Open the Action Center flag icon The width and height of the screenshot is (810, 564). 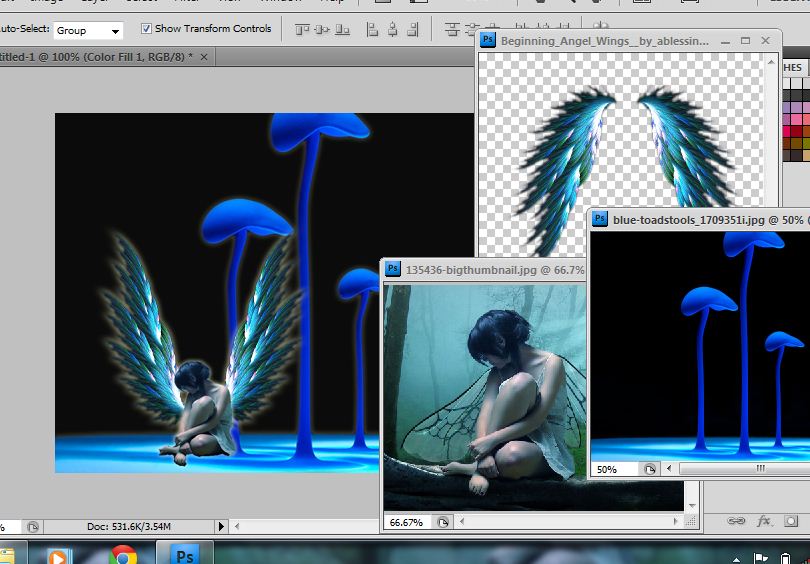761,558
